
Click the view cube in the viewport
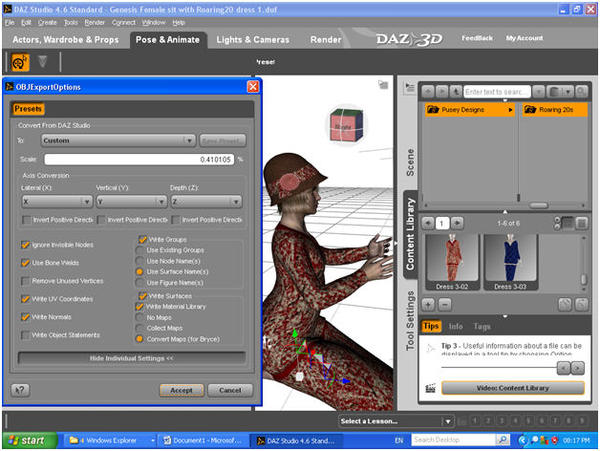click(x=346, y=126)
